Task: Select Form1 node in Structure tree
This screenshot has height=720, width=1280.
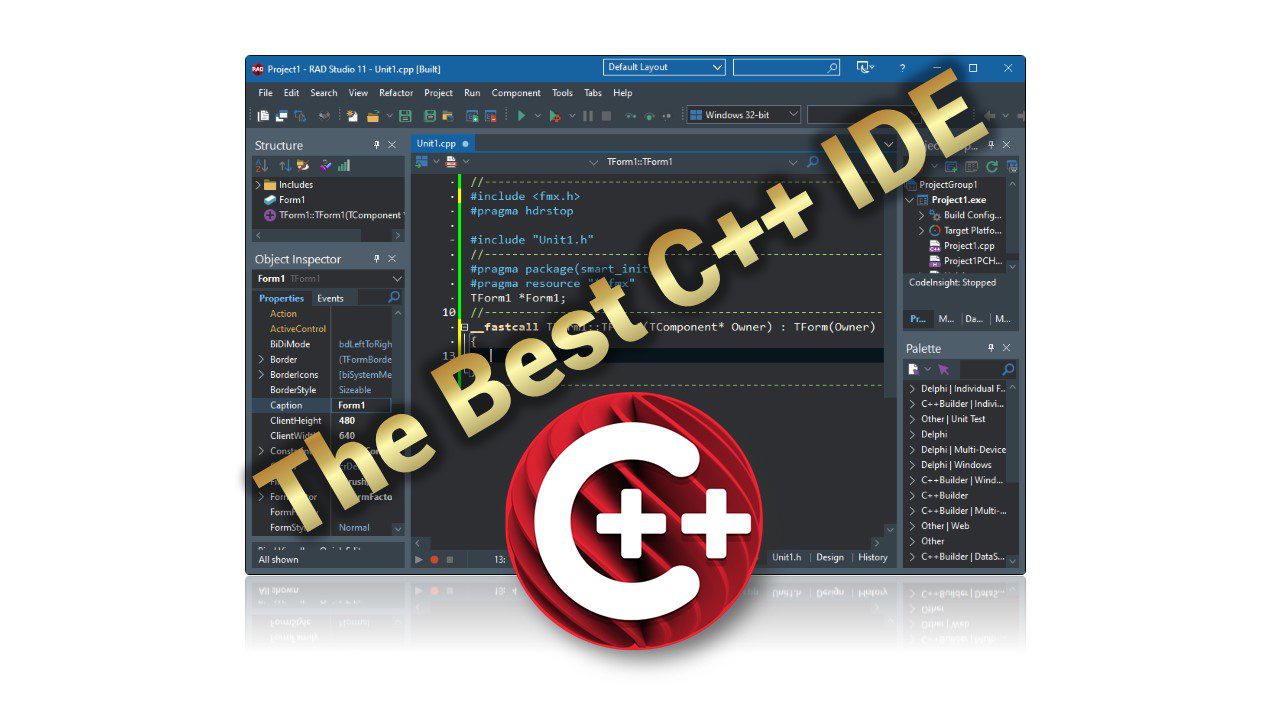Action: coord(292,200)
